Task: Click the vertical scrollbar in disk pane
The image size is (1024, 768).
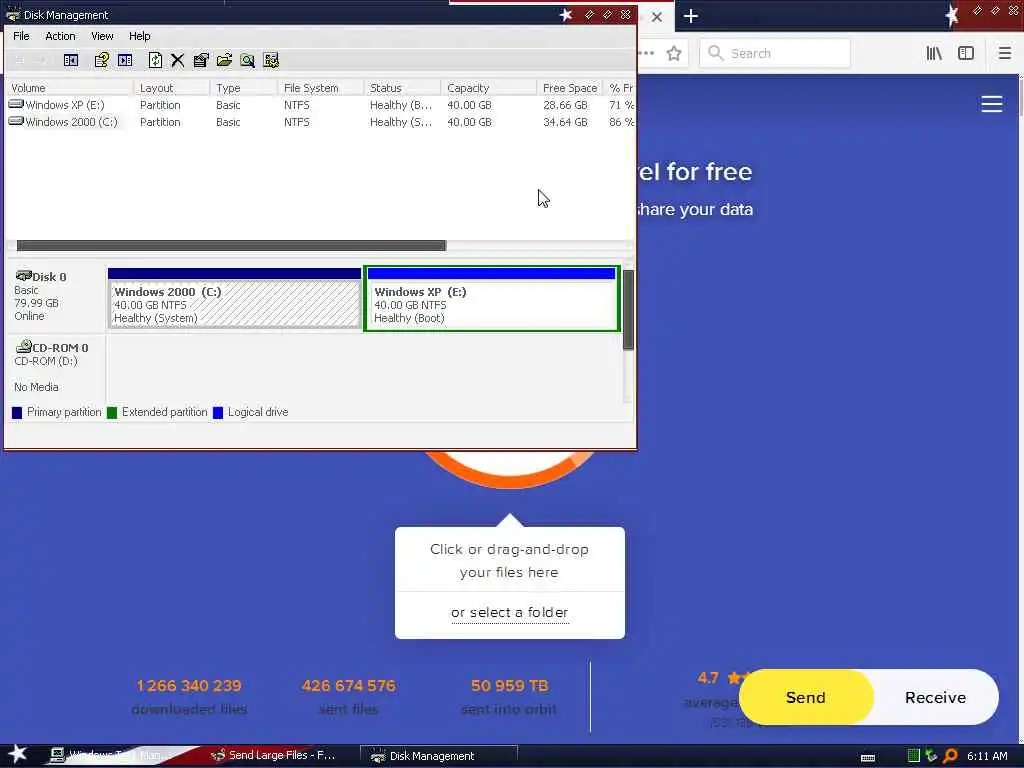Action: (628, 310)
